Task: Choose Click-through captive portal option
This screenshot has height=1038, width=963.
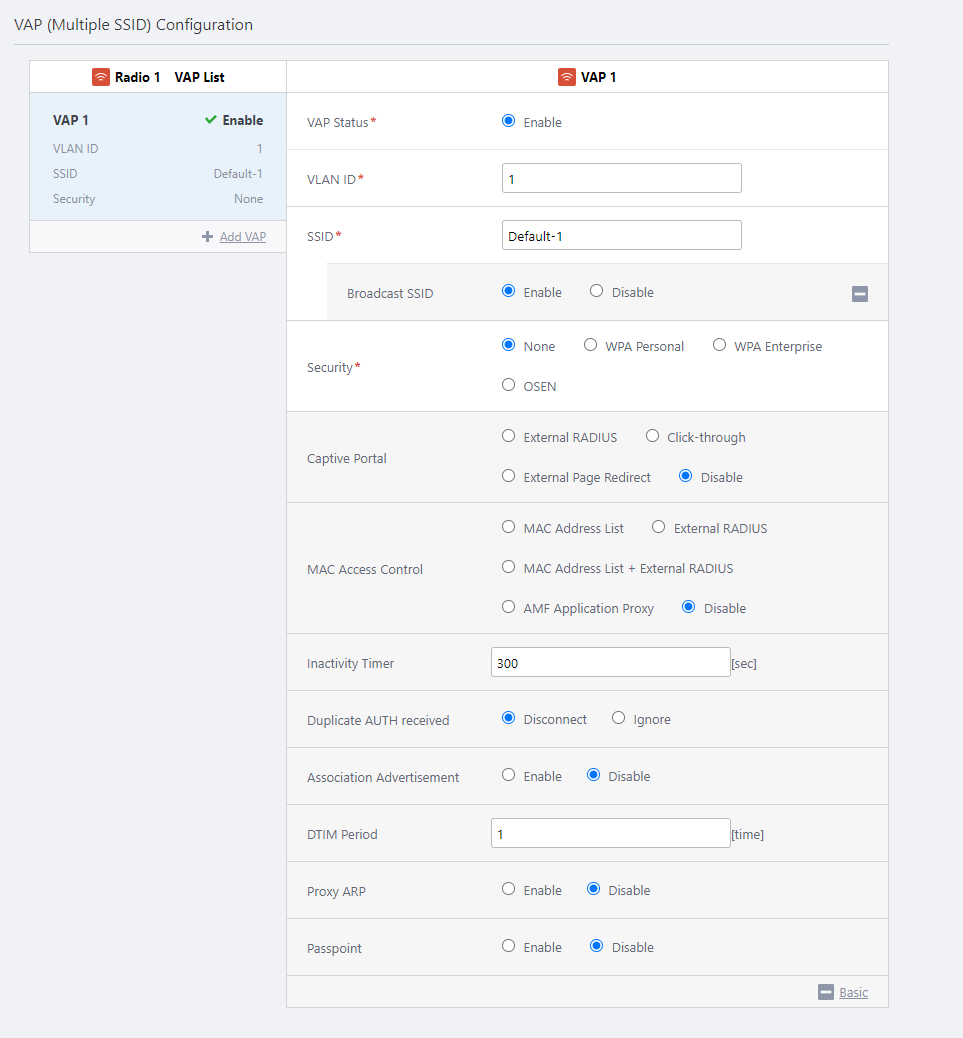Action: click(x=653, y=436)
